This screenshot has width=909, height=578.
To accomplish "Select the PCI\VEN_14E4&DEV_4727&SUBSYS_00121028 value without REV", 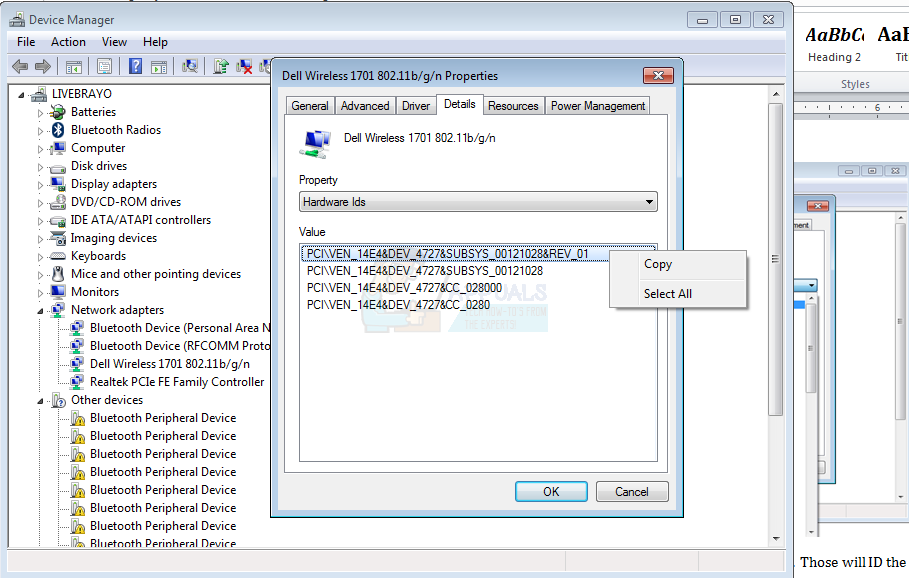I will coord(424,271).
